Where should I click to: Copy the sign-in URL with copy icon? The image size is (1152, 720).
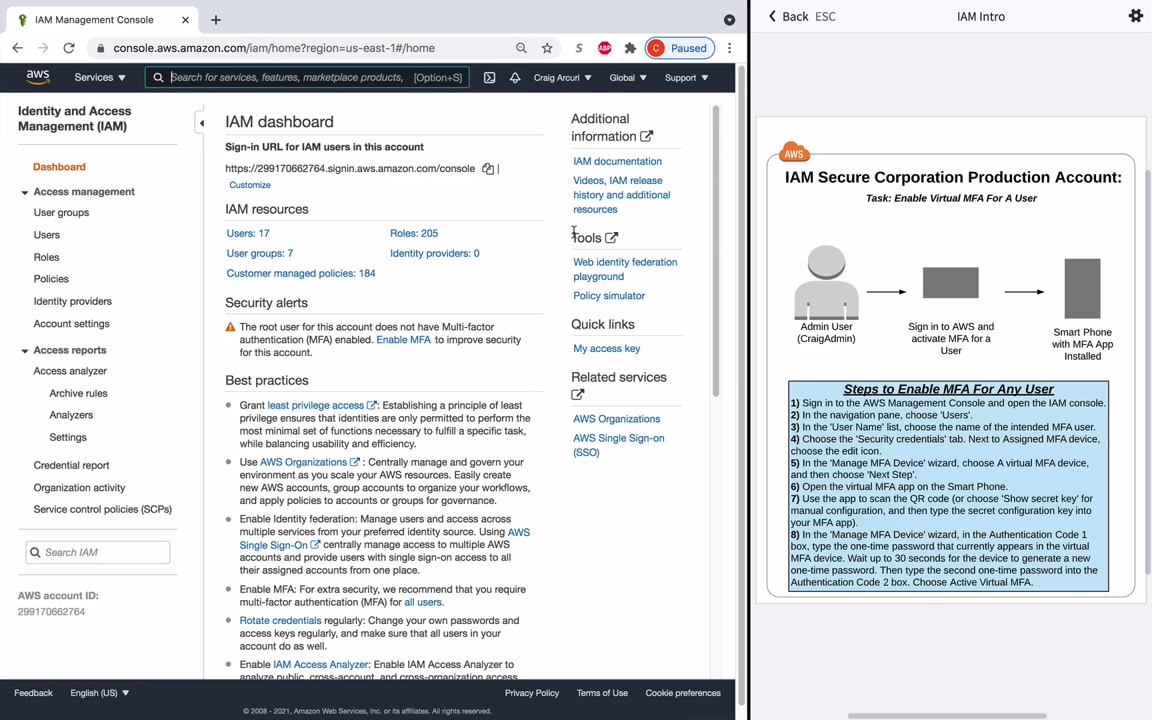[x=488, y=169]
